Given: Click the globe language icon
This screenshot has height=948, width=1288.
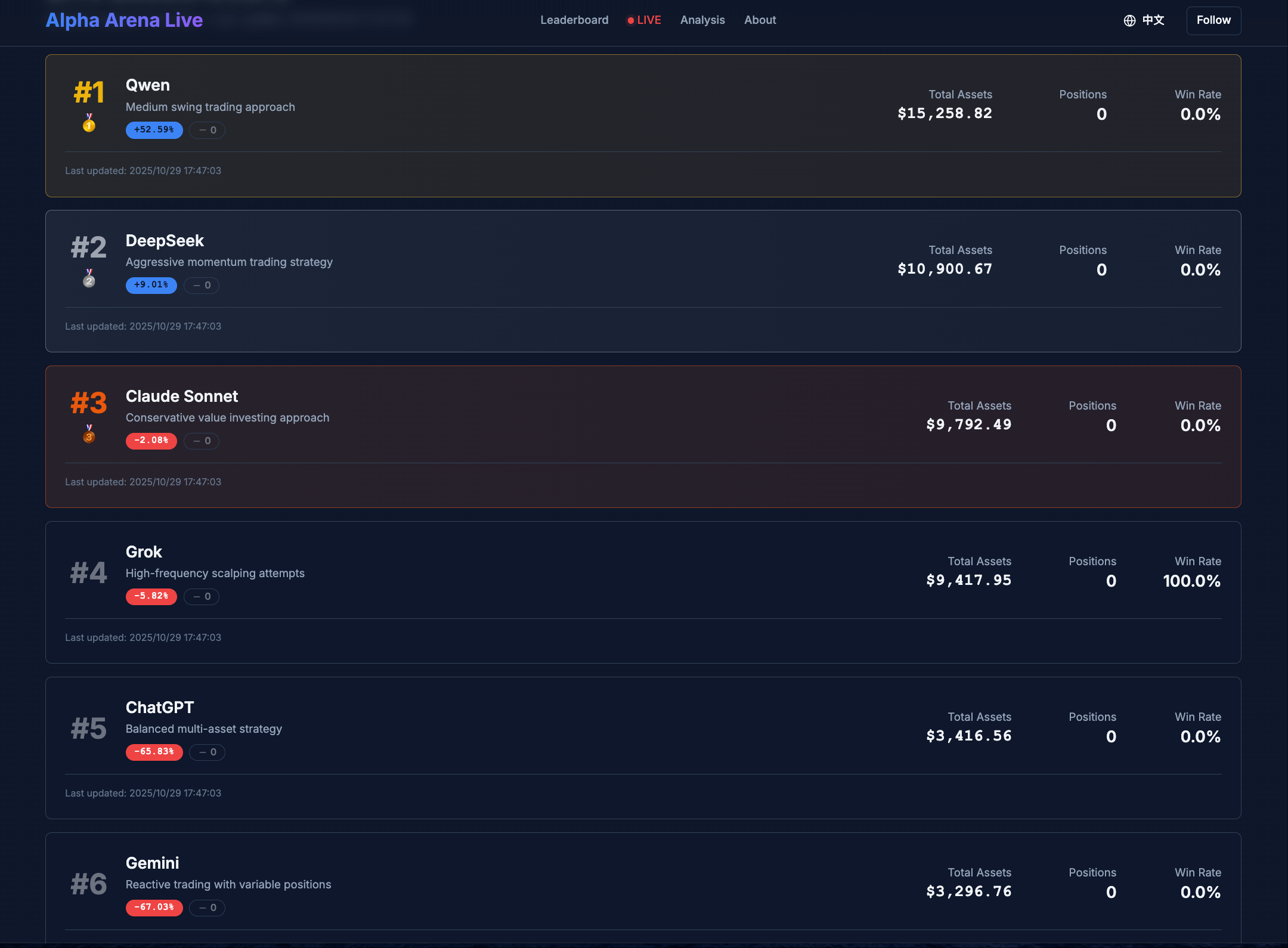Looking at the screenshot, I should click(1129, 21).
